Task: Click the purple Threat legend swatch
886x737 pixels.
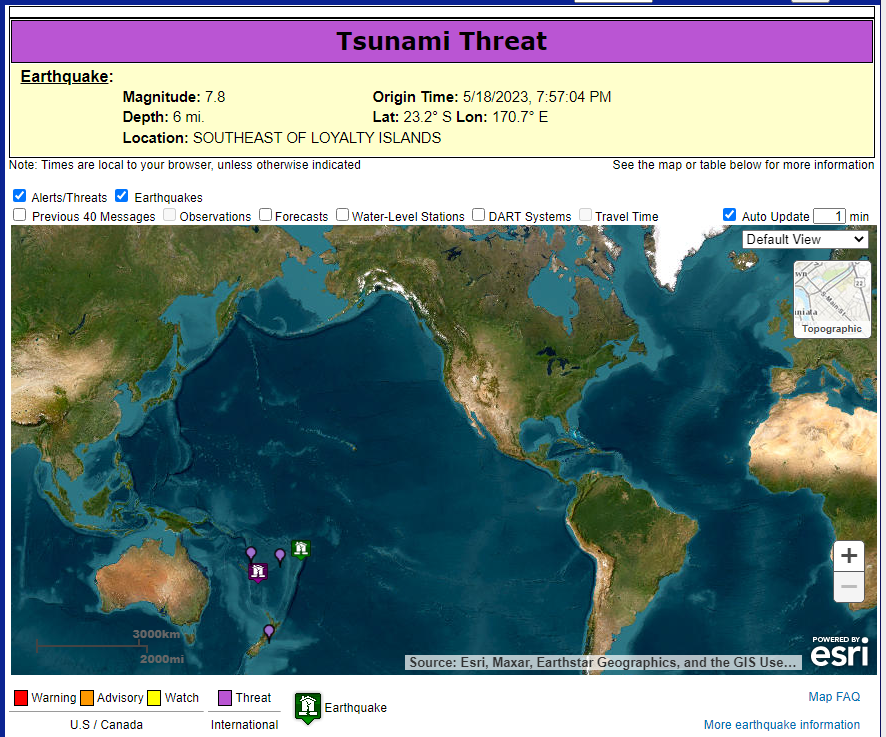Action: [225, 698]
